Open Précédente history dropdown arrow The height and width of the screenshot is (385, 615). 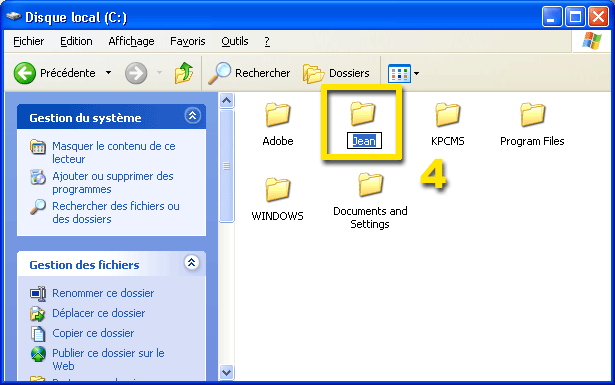click(109, 73)
